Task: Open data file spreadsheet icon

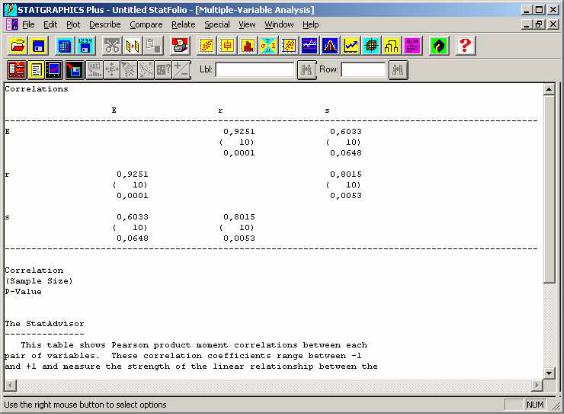Action: click(64, 46)
